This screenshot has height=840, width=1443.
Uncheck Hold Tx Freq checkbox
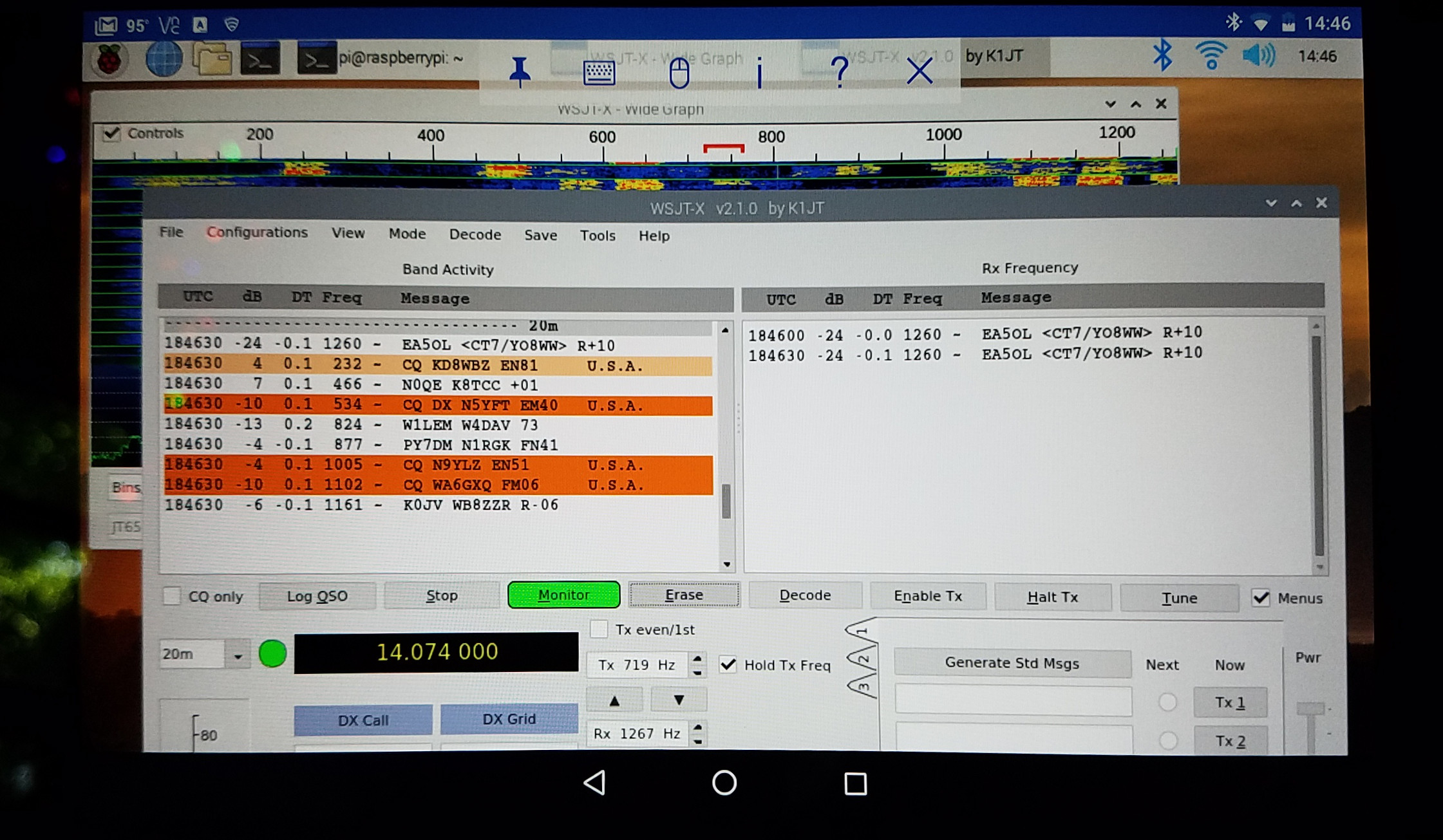point(728,665)
